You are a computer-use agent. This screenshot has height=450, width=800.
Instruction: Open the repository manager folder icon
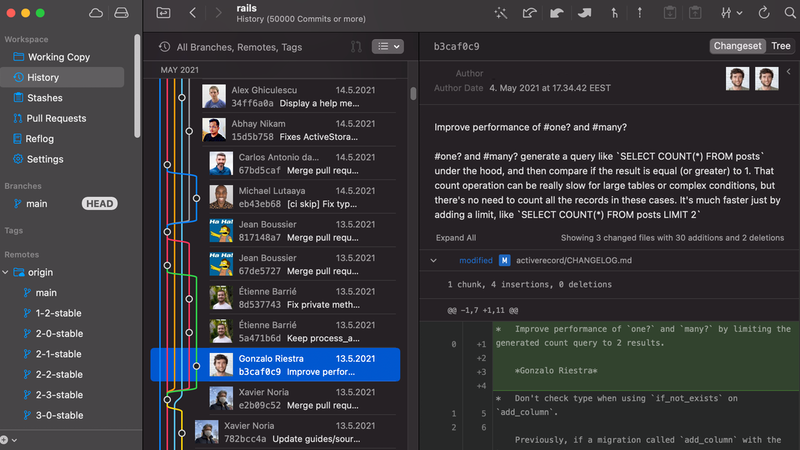[x=163, y=13]
